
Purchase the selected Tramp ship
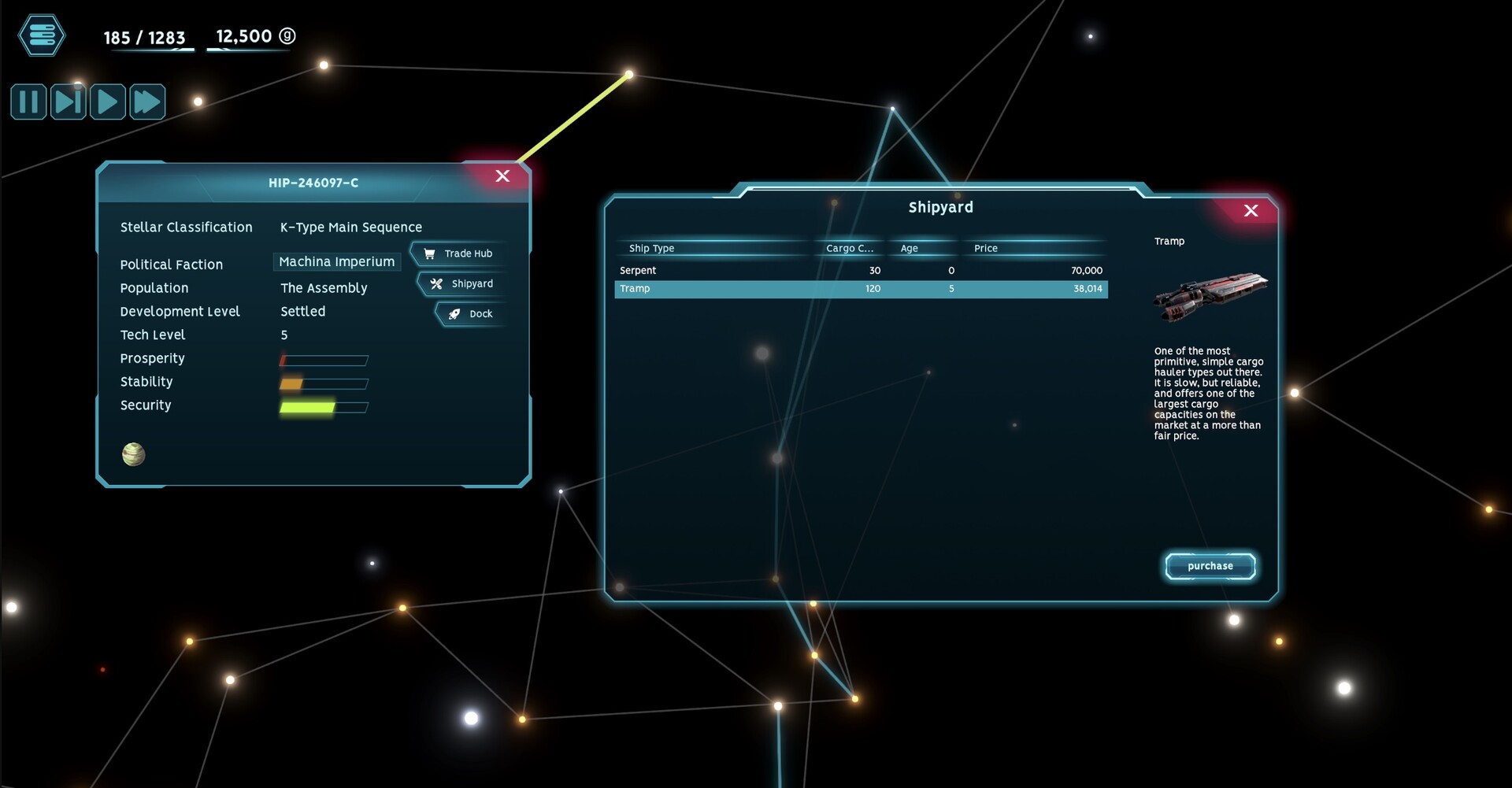(1210, 566)
